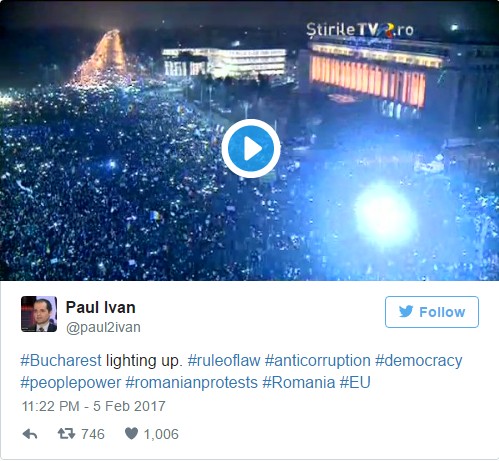
Task: Open the #anticorruption hashtag
Action: click(x=318, y=361)
